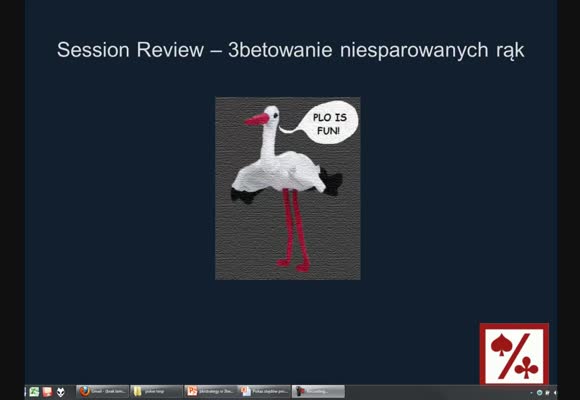Open the green Excel quick launch icon
Image resolution: width=580 pixels, height=400 pixels.
(x=34, y=391)
